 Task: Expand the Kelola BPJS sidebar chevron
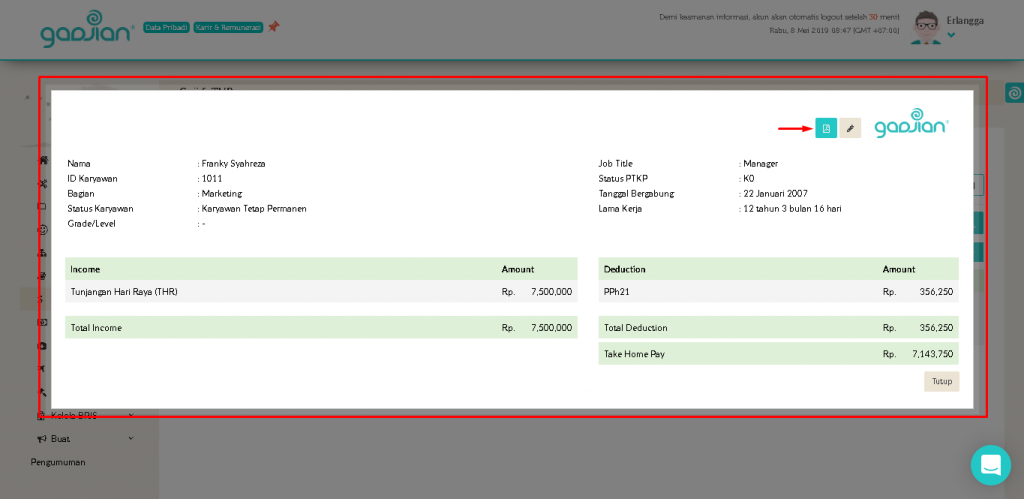pos(130,415)
